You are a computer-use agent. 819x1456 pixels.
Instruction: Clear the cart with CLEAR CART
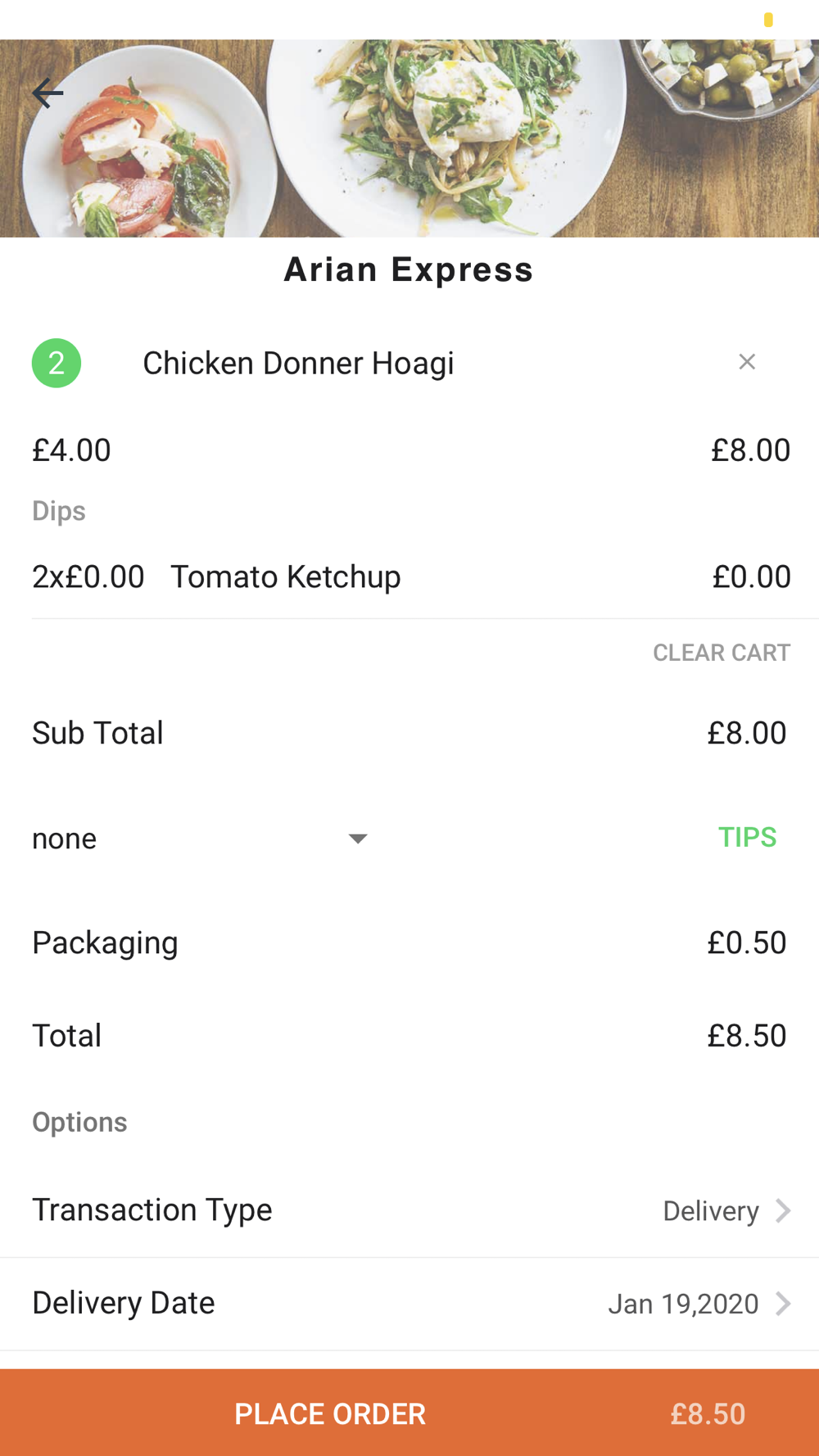[x=722, y=653]
